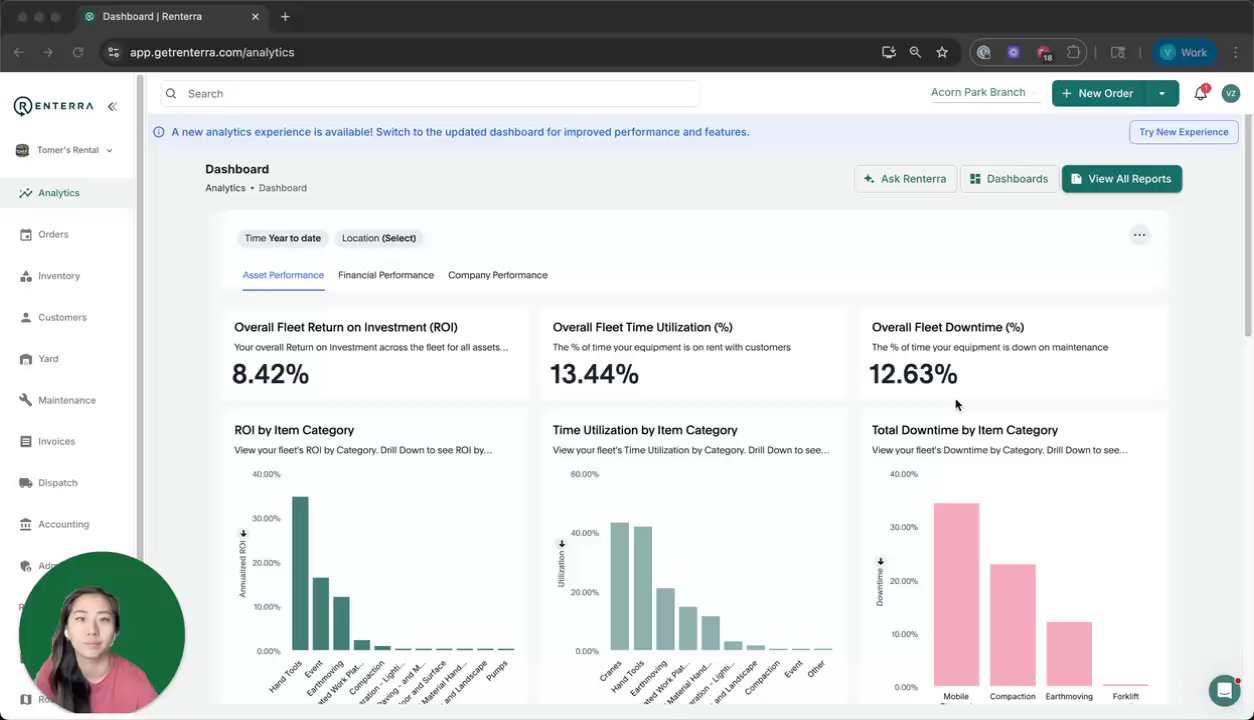
Task: Click the Ask Renterra button
Action: coord(905,179)
